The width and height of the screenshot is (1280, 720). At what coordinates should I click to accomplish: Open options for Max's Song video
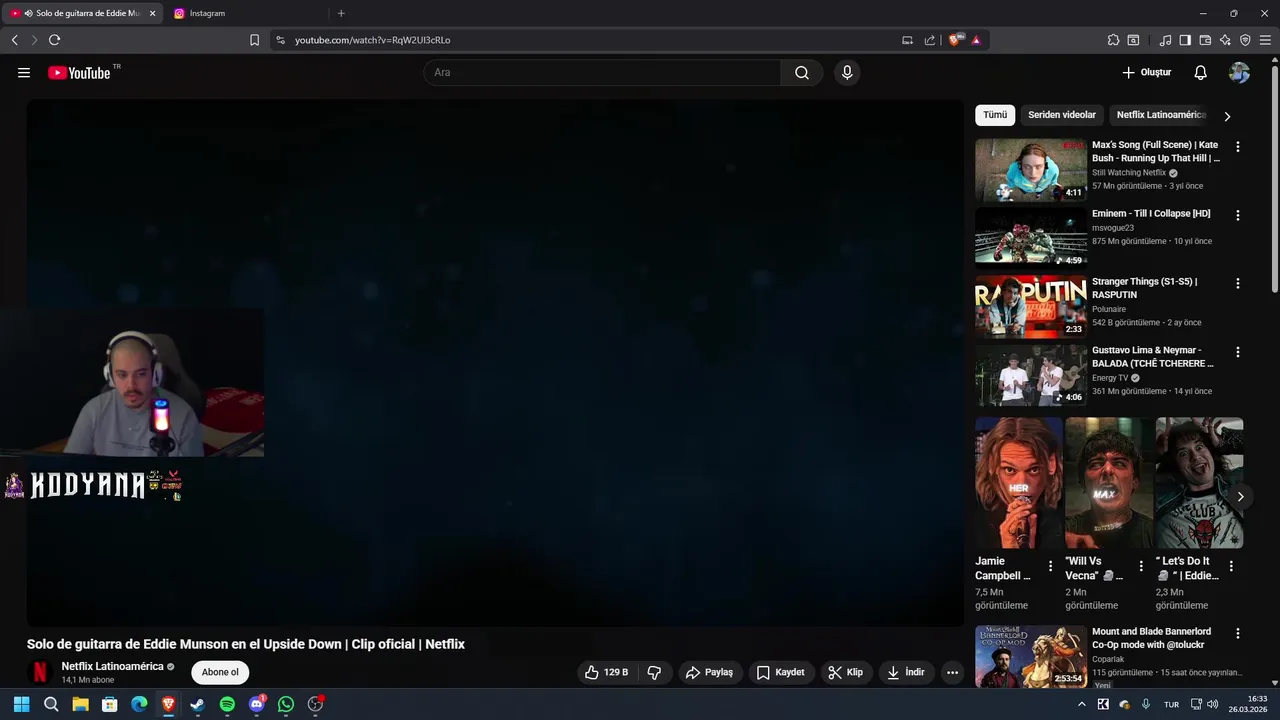pos(1238,146)
